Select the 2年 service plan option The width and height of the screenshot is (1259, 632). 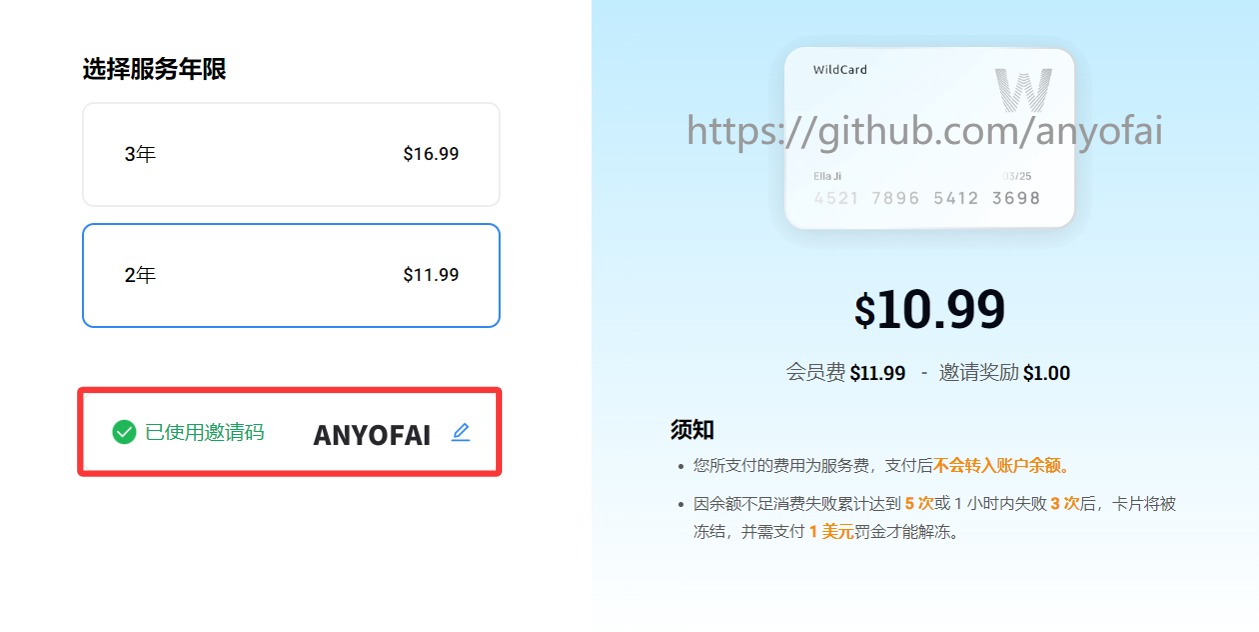click(291, 275)
